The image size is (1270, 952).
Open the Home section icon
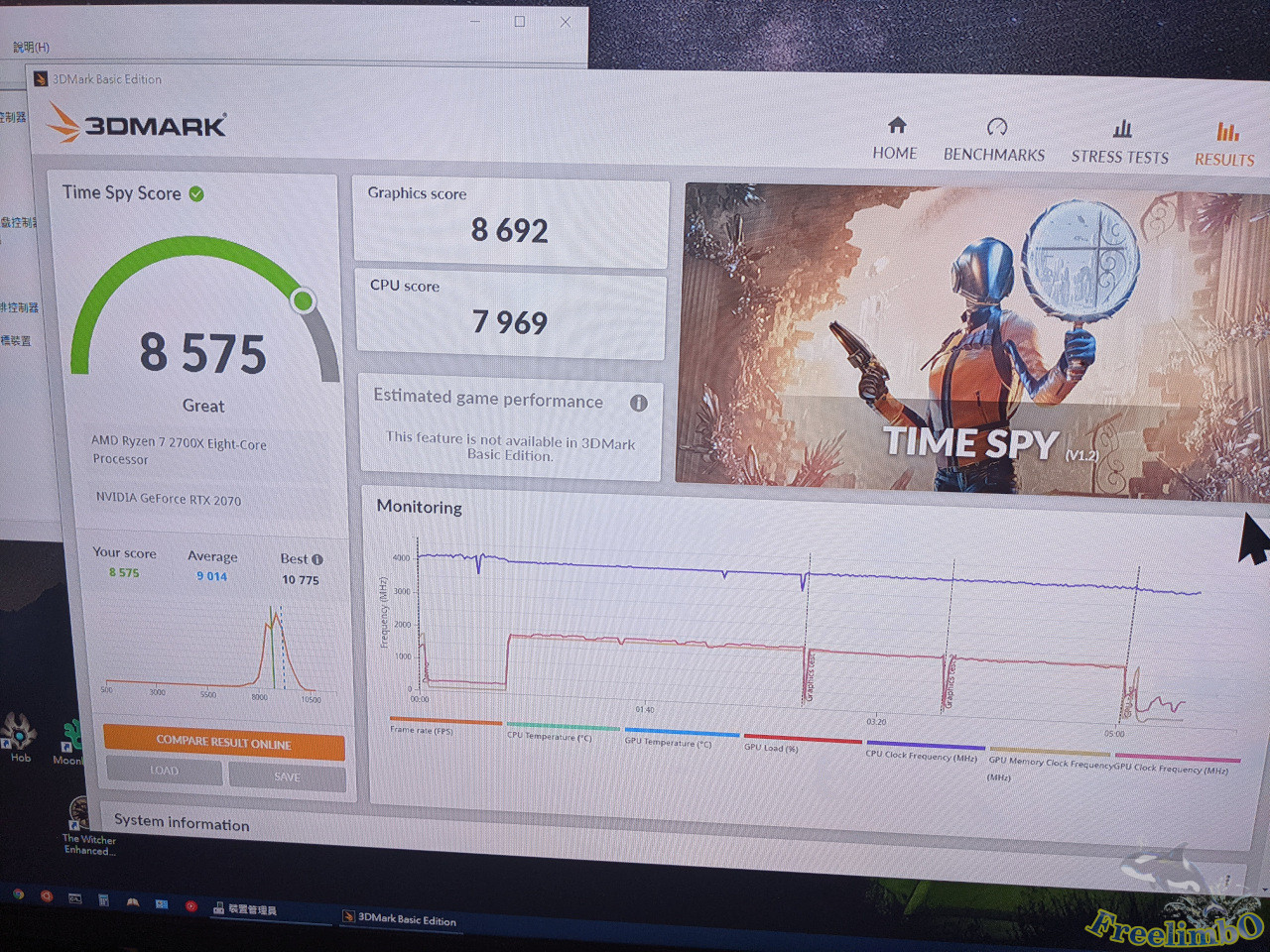click(x=897, y=126)
